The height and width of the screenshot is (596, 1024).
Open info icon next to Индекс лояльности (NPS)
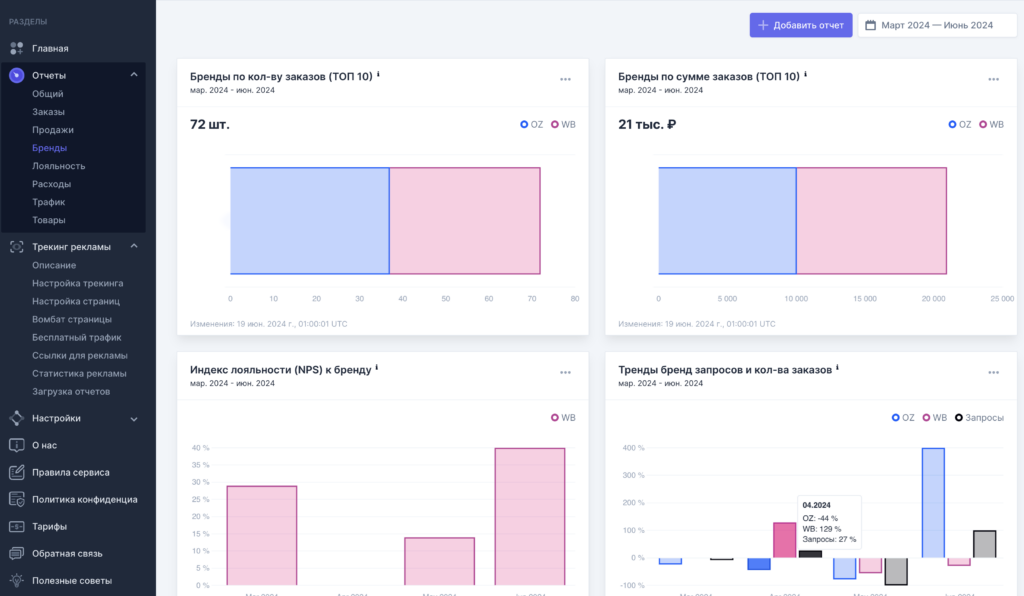pos(377,368)
